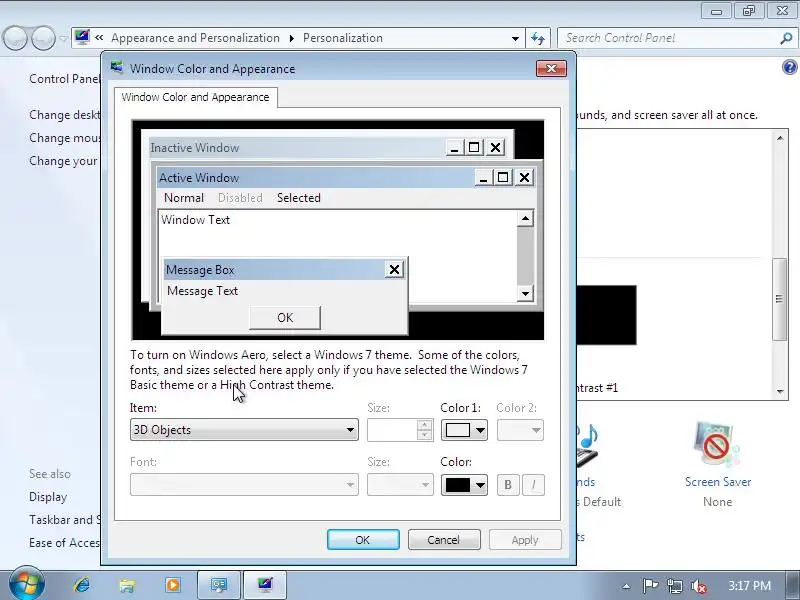
Task: Click the breadcrumb arrow after Appearance and Personalization
Action: (291, 38)
